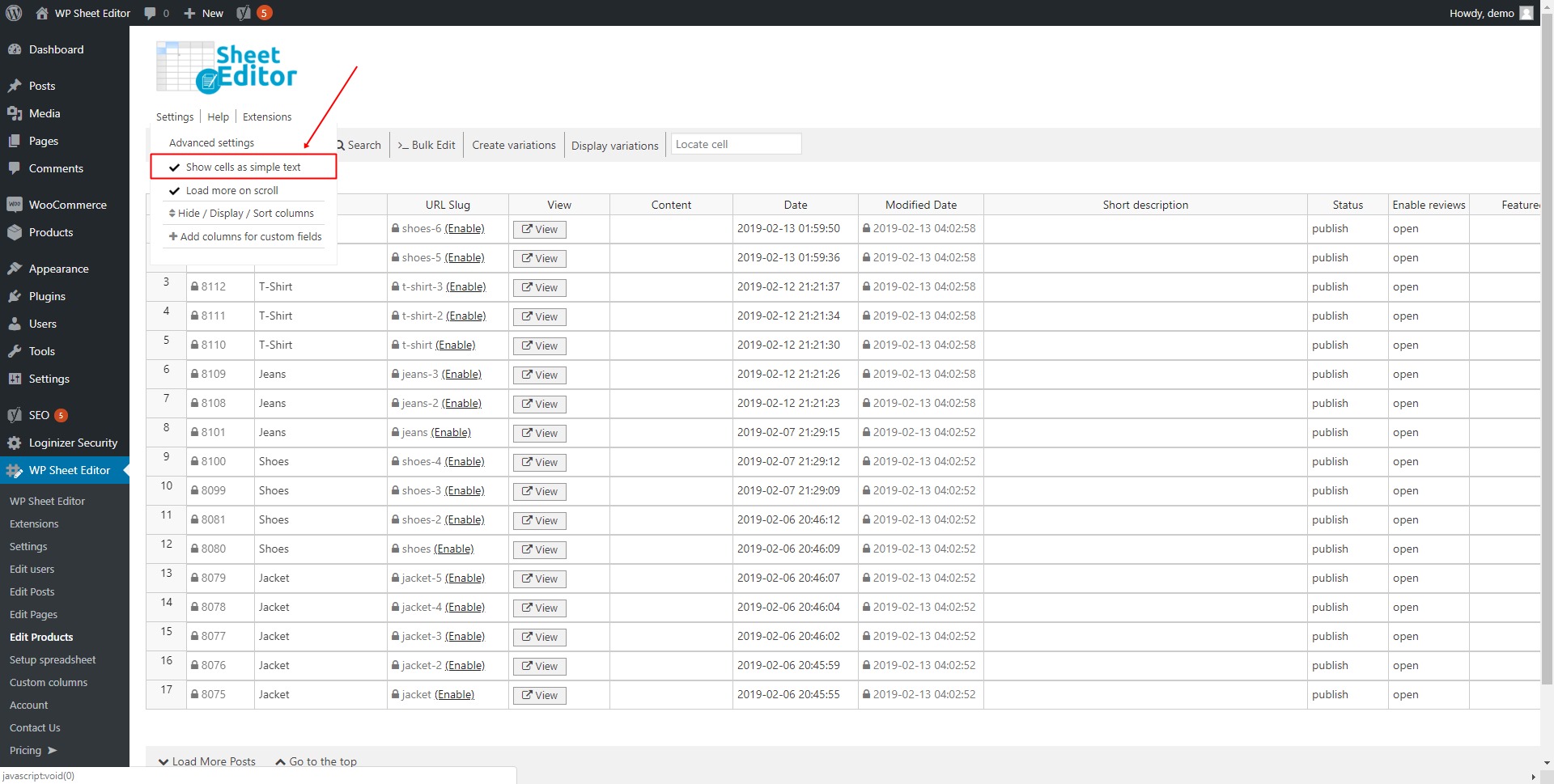
Task: Click the demo user avatar
Action: pyautogui.click(x=1526, y=13)
